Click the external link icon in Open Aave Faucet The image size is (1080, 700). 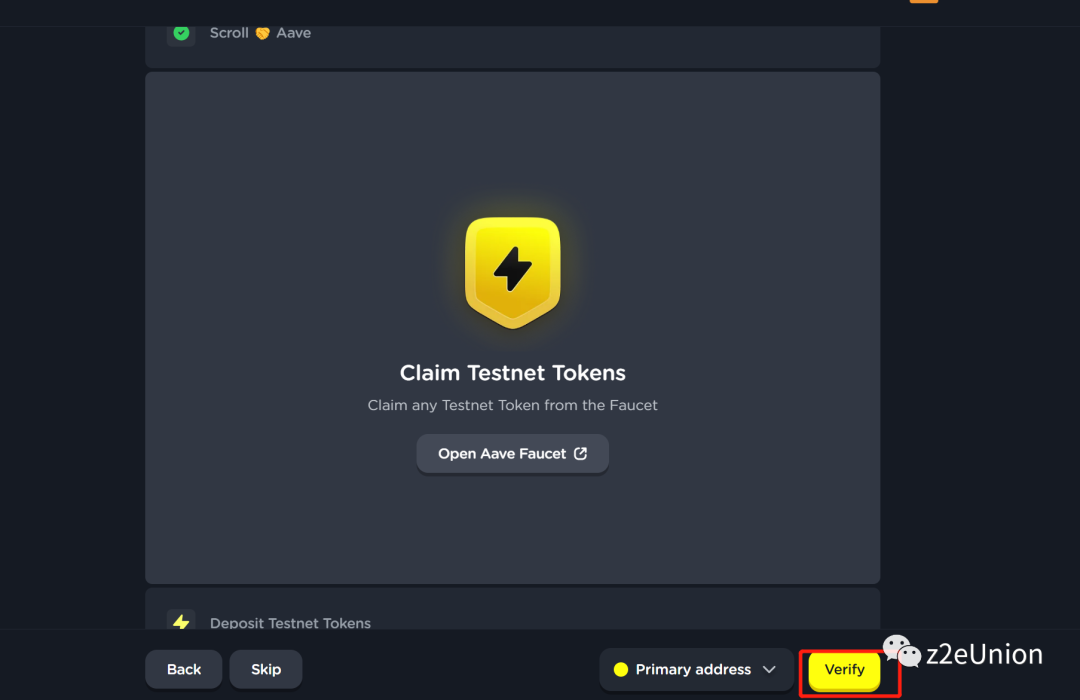click(581, 453)
